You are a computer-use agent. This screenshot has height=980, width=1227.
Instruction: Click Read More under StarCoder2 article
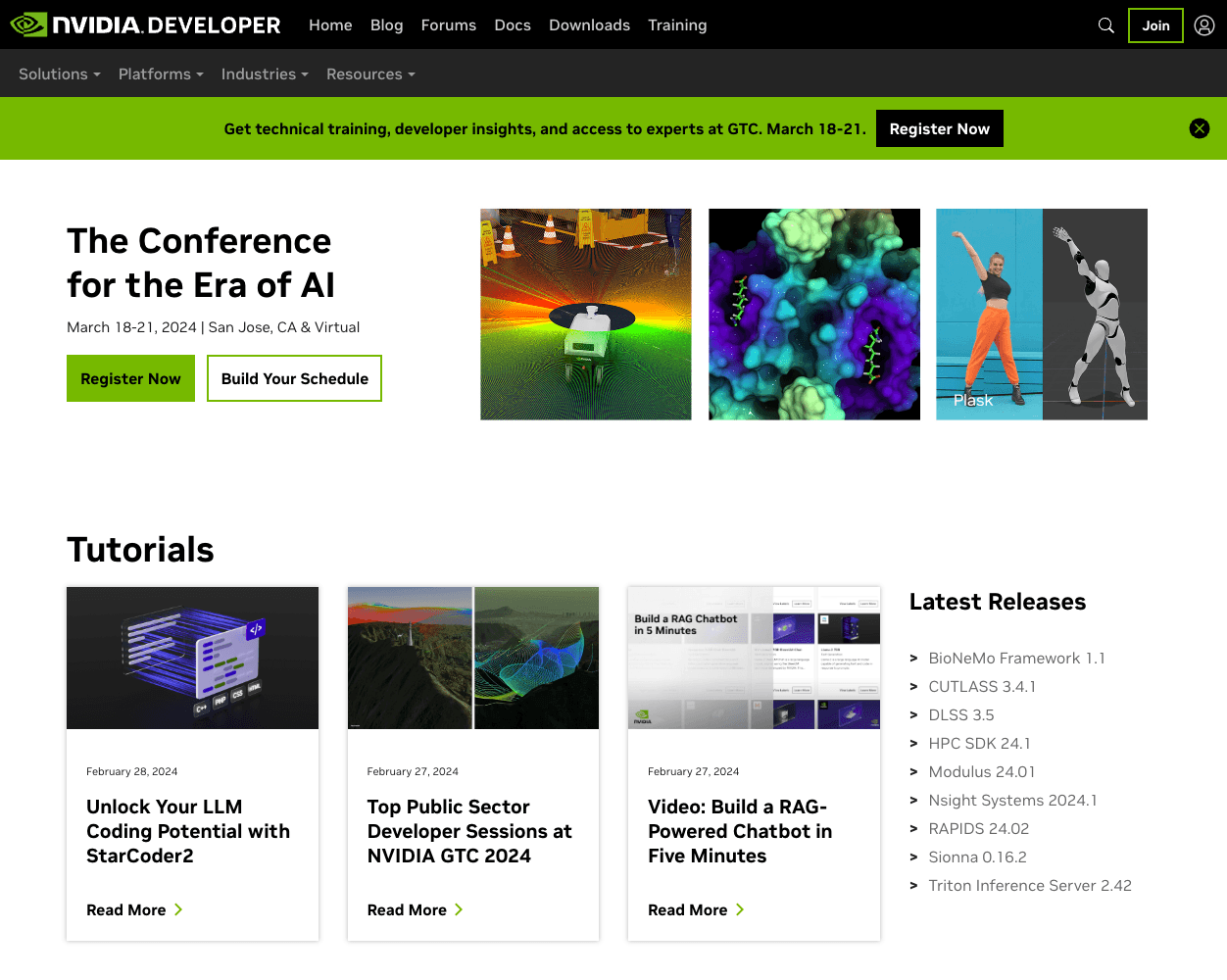pyautogui.click(x=126, y=909)
